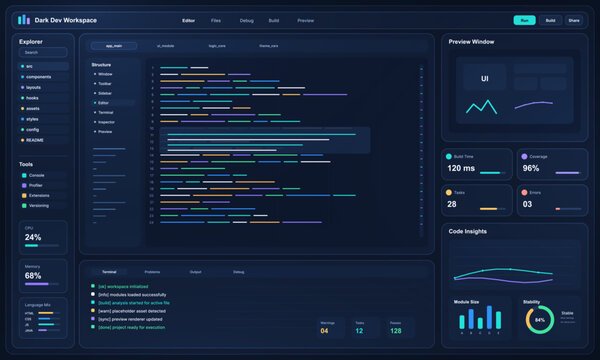Click the purple Profiler tool icon
The width and height of the screenshot is (600, 360).
click(x=24, y=185)
